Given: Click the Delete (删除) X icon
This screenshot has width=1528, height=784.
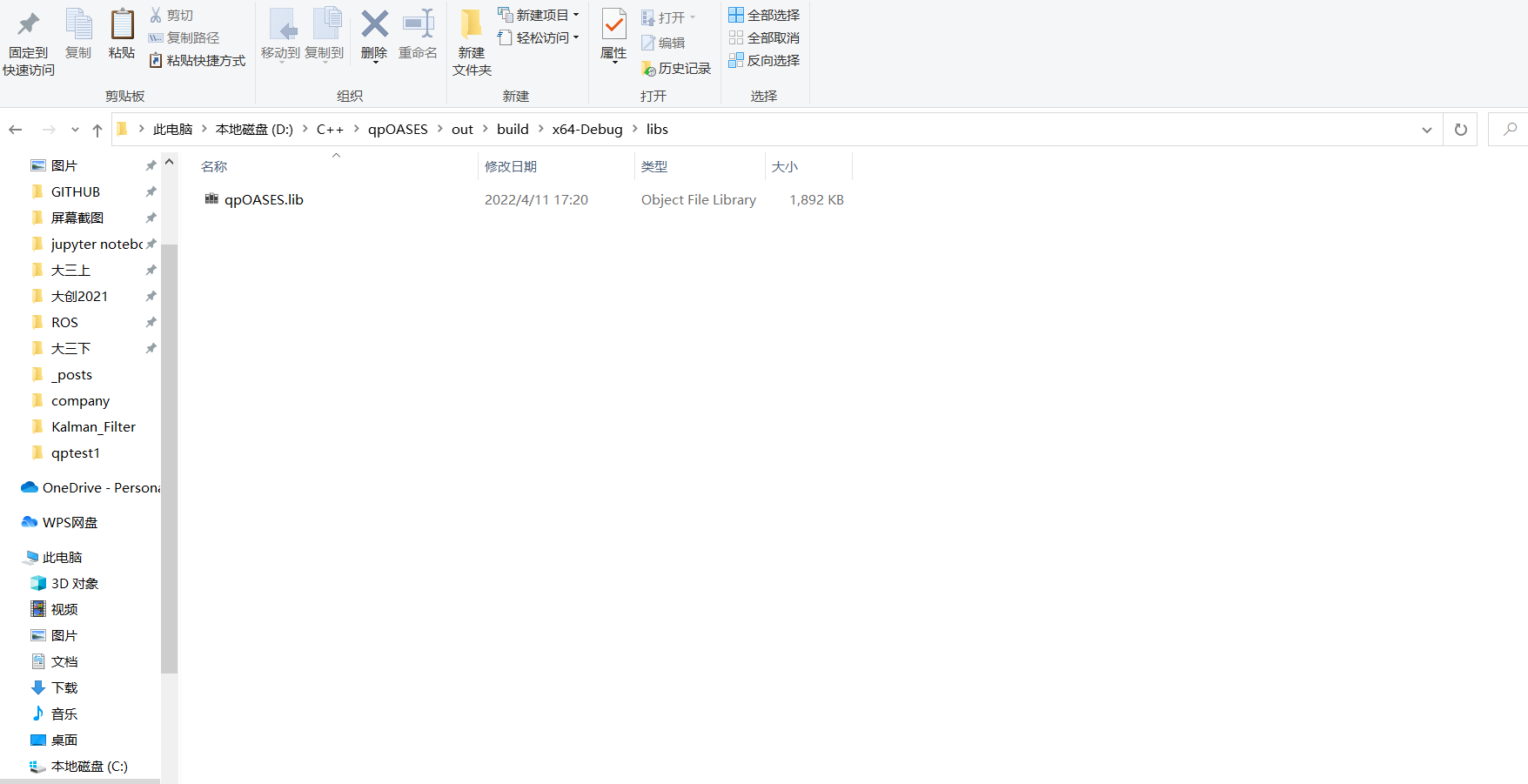Looking at the screenshot, I should pos(374,24).
